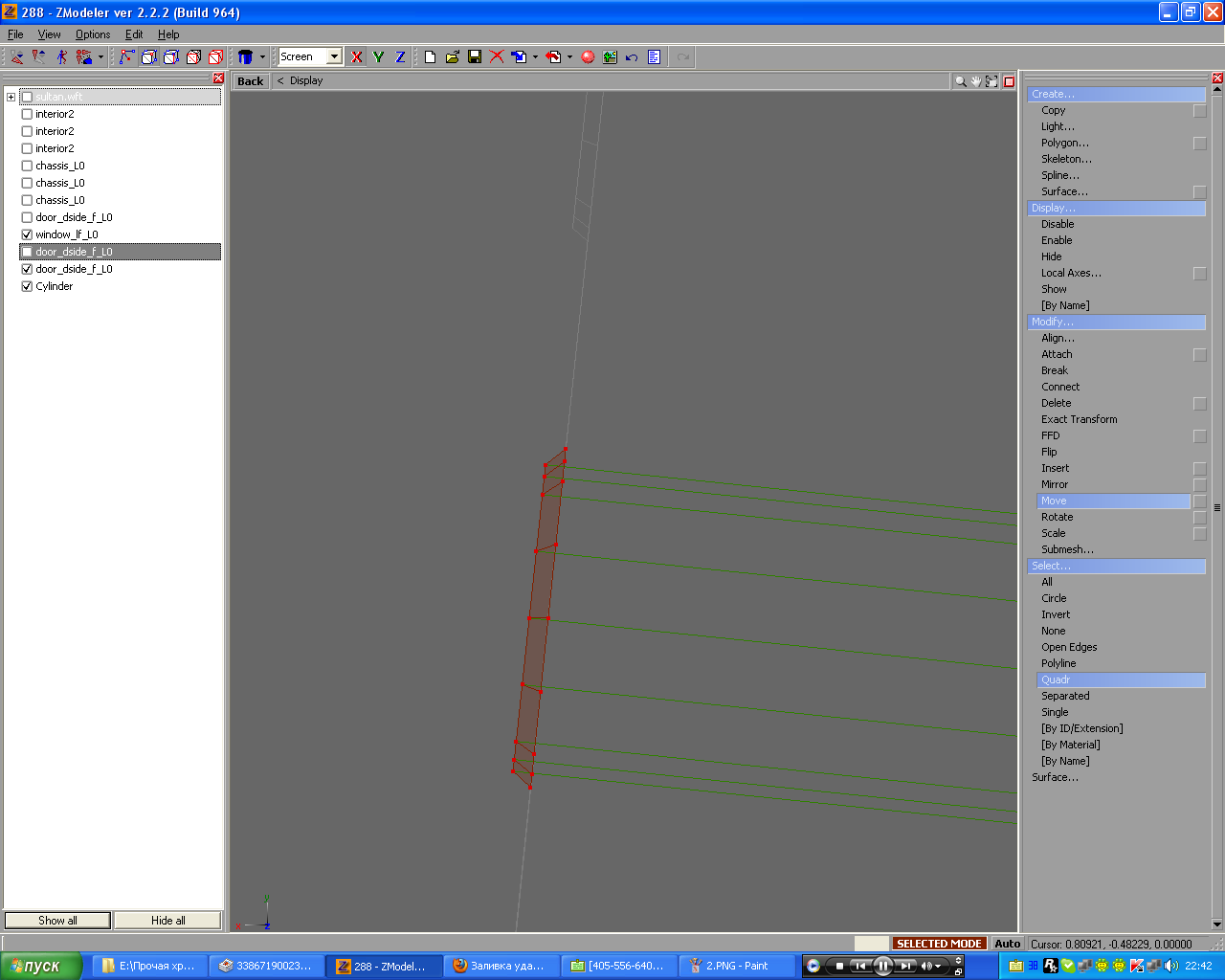Pause playback in the taskbar media player
The image size is (1225, 980).
[882, 966]
